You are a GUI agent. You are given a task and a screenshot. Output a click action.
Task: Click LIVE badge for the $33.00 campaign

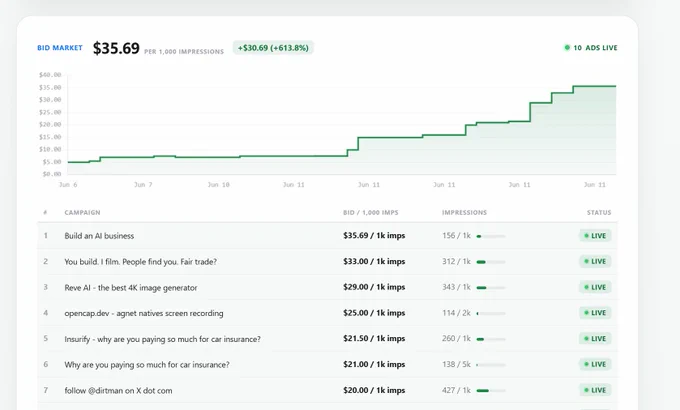tap(595, 261)
